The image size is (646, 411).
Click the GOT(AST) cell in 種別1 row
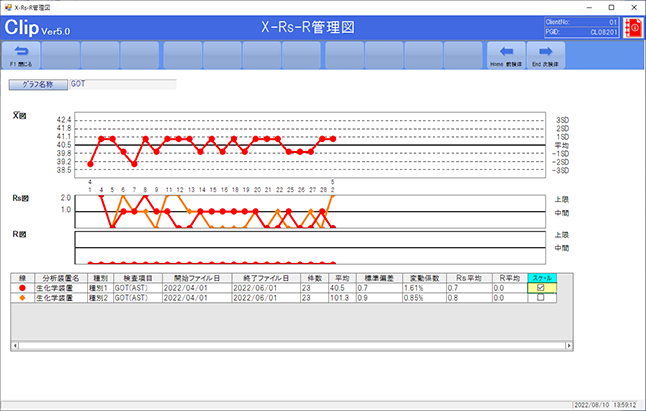click(x=138, y=288)
